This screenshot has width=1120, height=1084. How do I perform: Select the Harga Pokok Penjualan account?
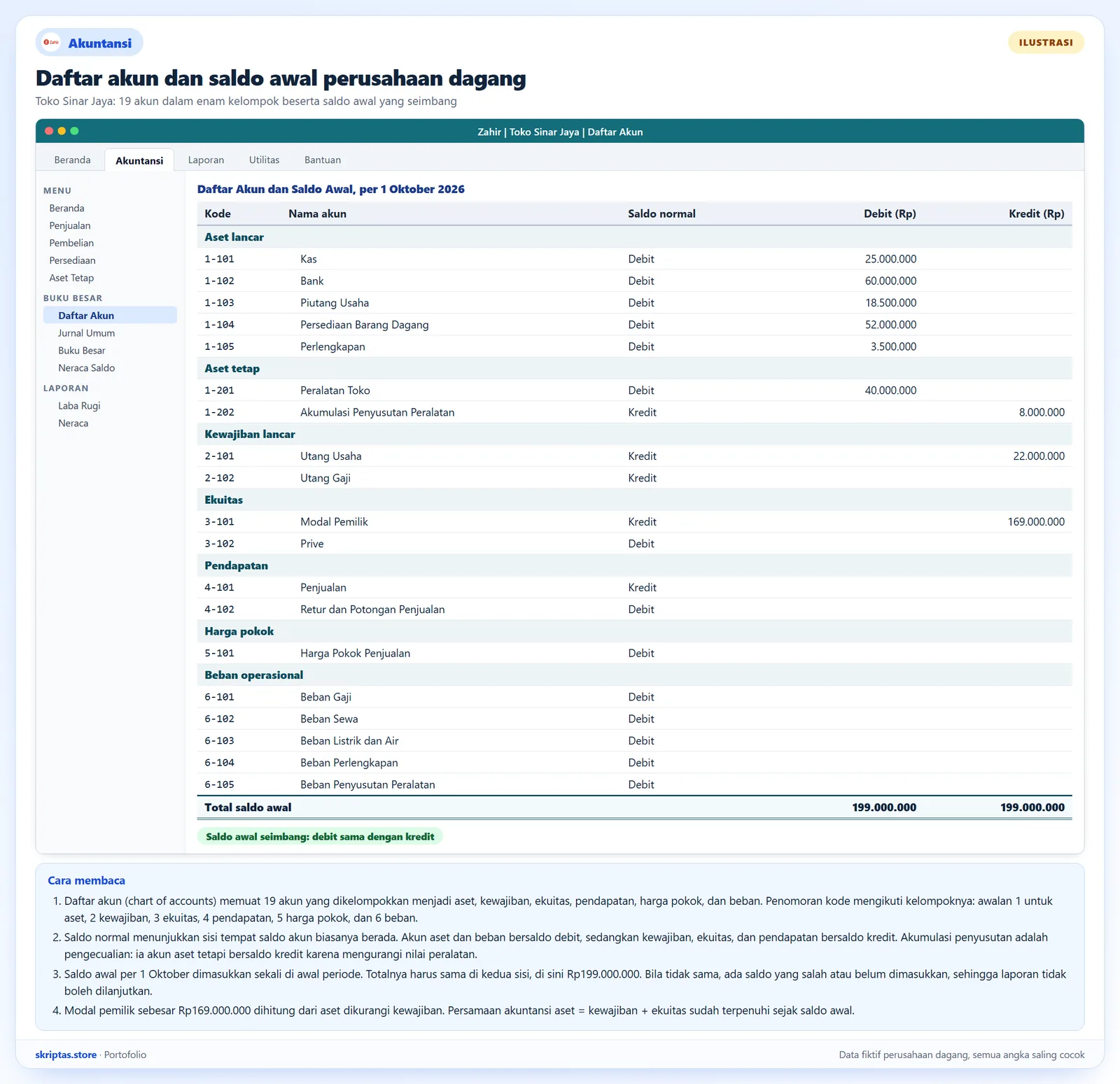(x=356, y=654)
